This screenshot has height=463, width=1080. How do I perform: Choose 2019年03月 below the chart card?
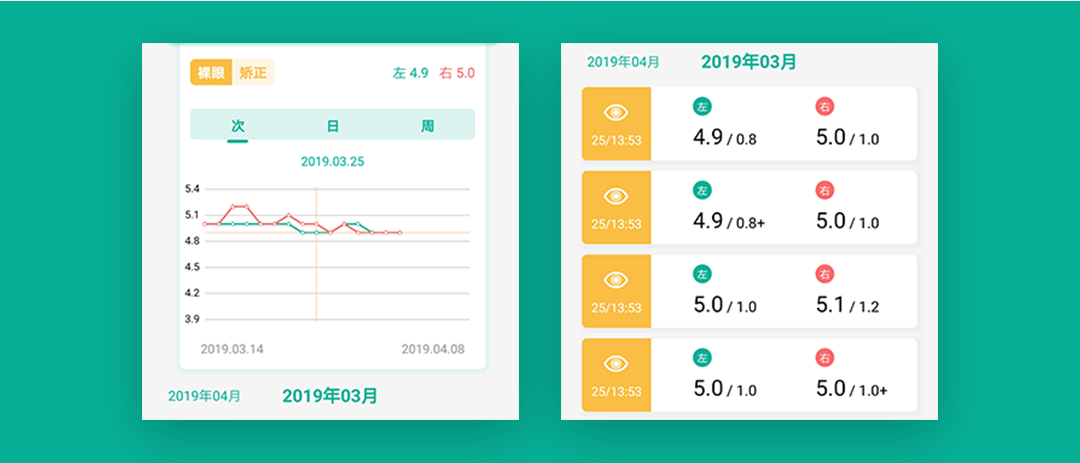(330, 396)
